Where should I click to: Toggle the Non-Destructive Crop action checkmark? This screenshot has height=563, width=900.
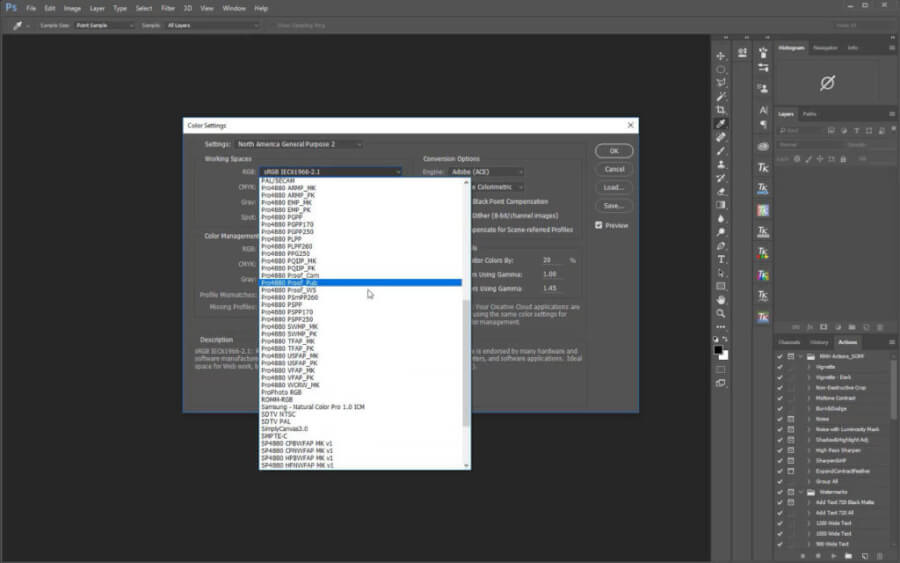pos(779,388)
